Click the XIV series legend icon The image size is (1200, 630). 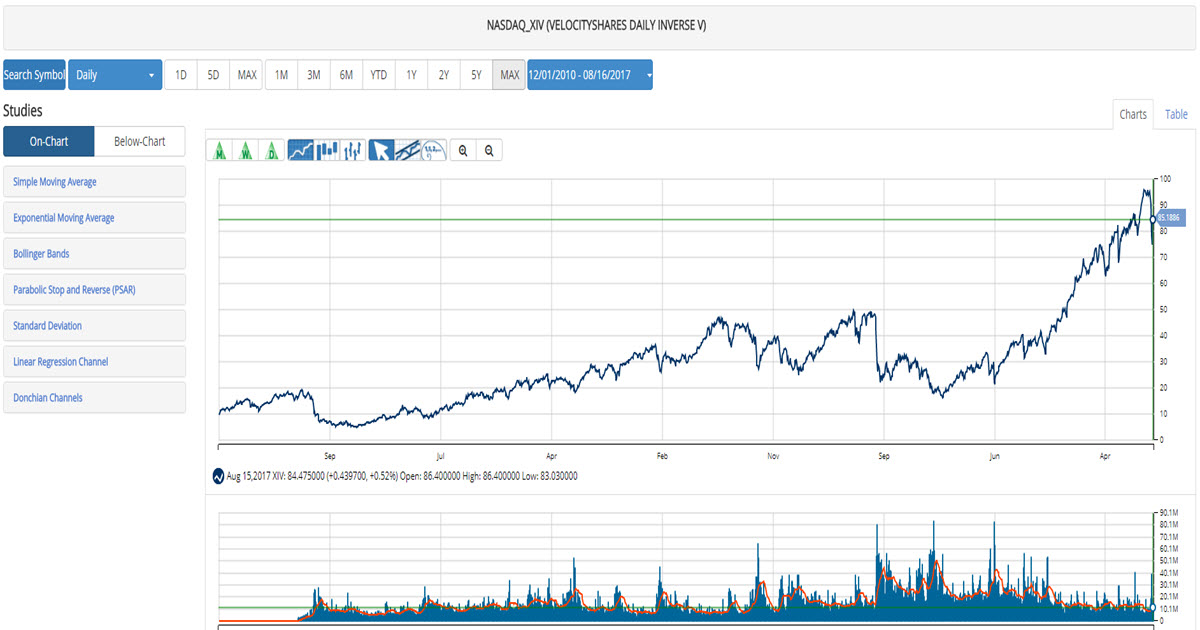coord(220,477)
